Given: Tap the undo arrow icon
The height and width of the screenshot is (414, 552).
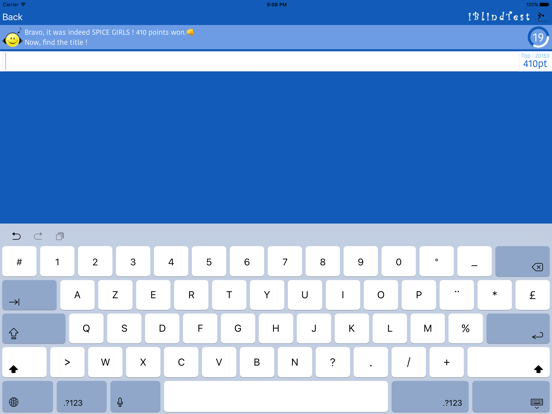Looking at the screenshot, I should point(16,236).
